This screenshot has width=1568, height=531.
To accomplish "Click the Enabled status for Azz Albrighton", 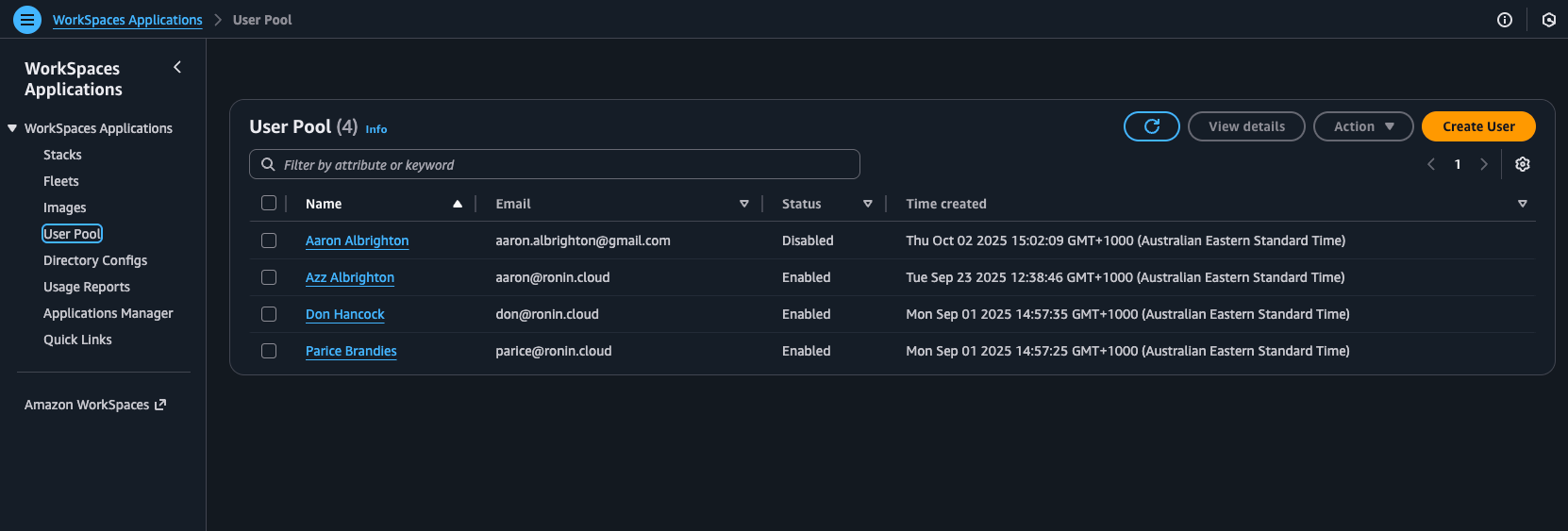I will (x=807, y=277).
